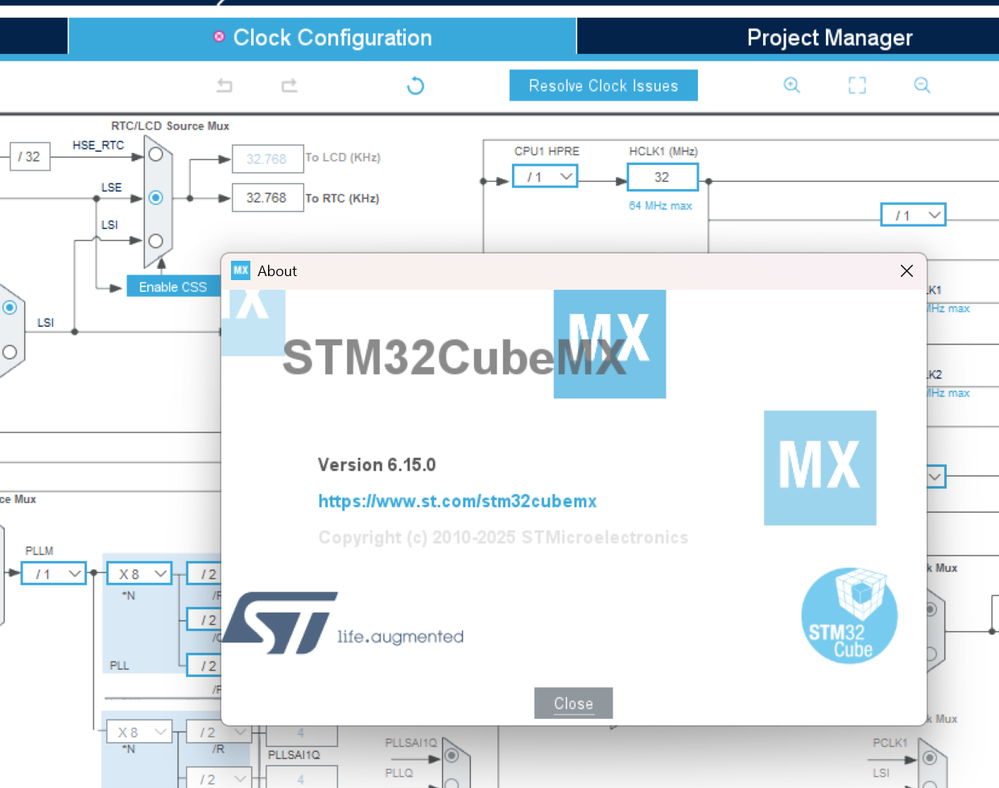Fit clock diagram to window

point(857,85)
